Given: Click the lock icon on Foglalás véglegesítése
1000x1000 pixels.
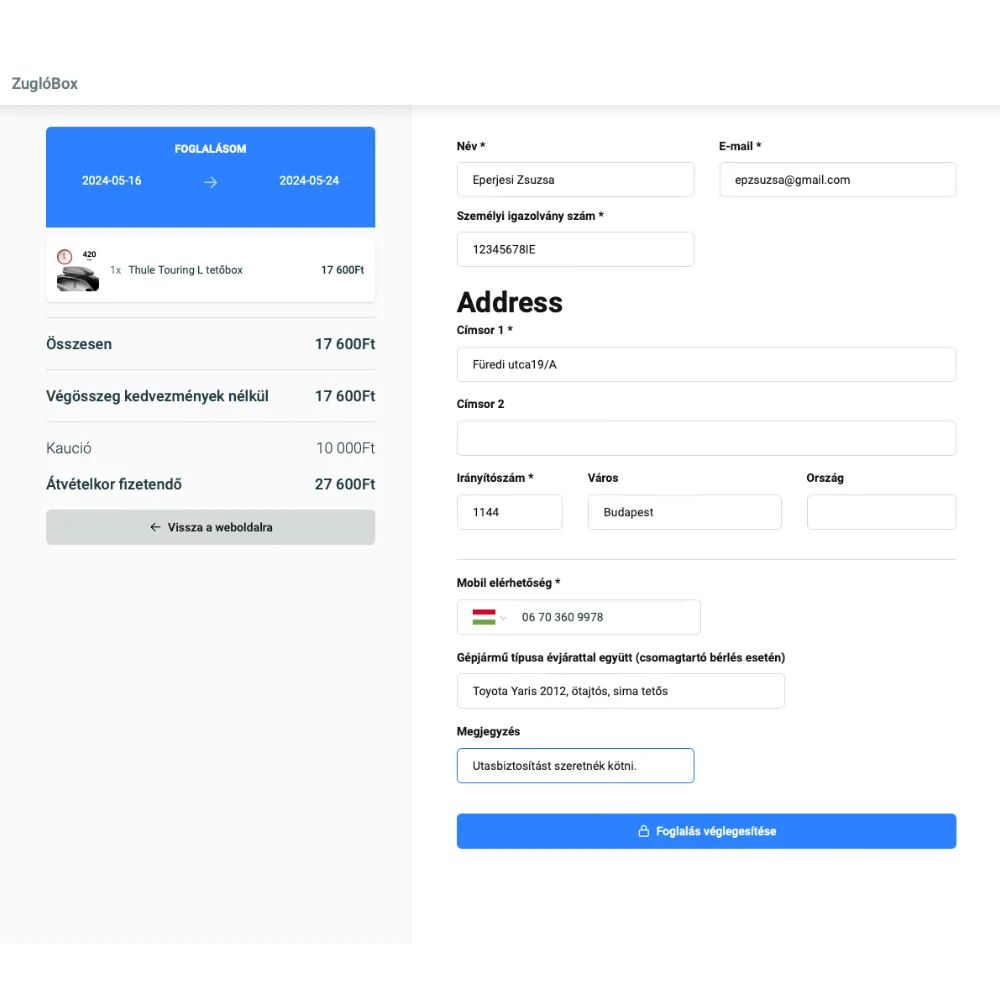Looking at the screenshot, I should pyautogui.click(x=644, y=831).
